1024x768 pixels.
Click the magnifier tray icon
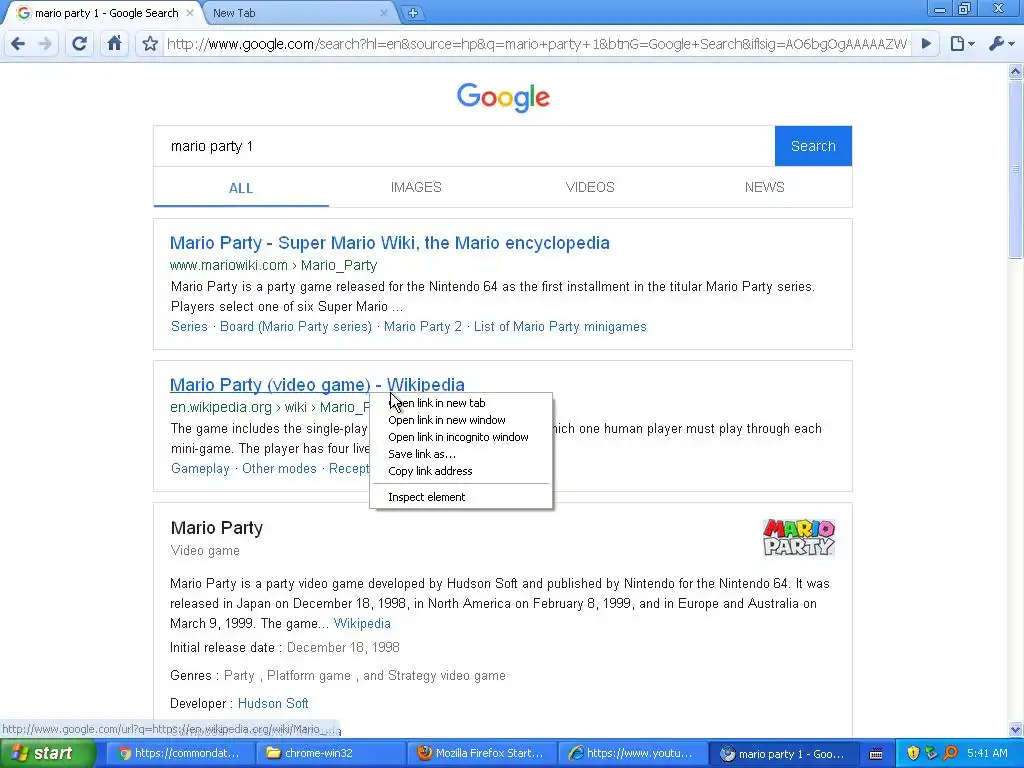950,754
